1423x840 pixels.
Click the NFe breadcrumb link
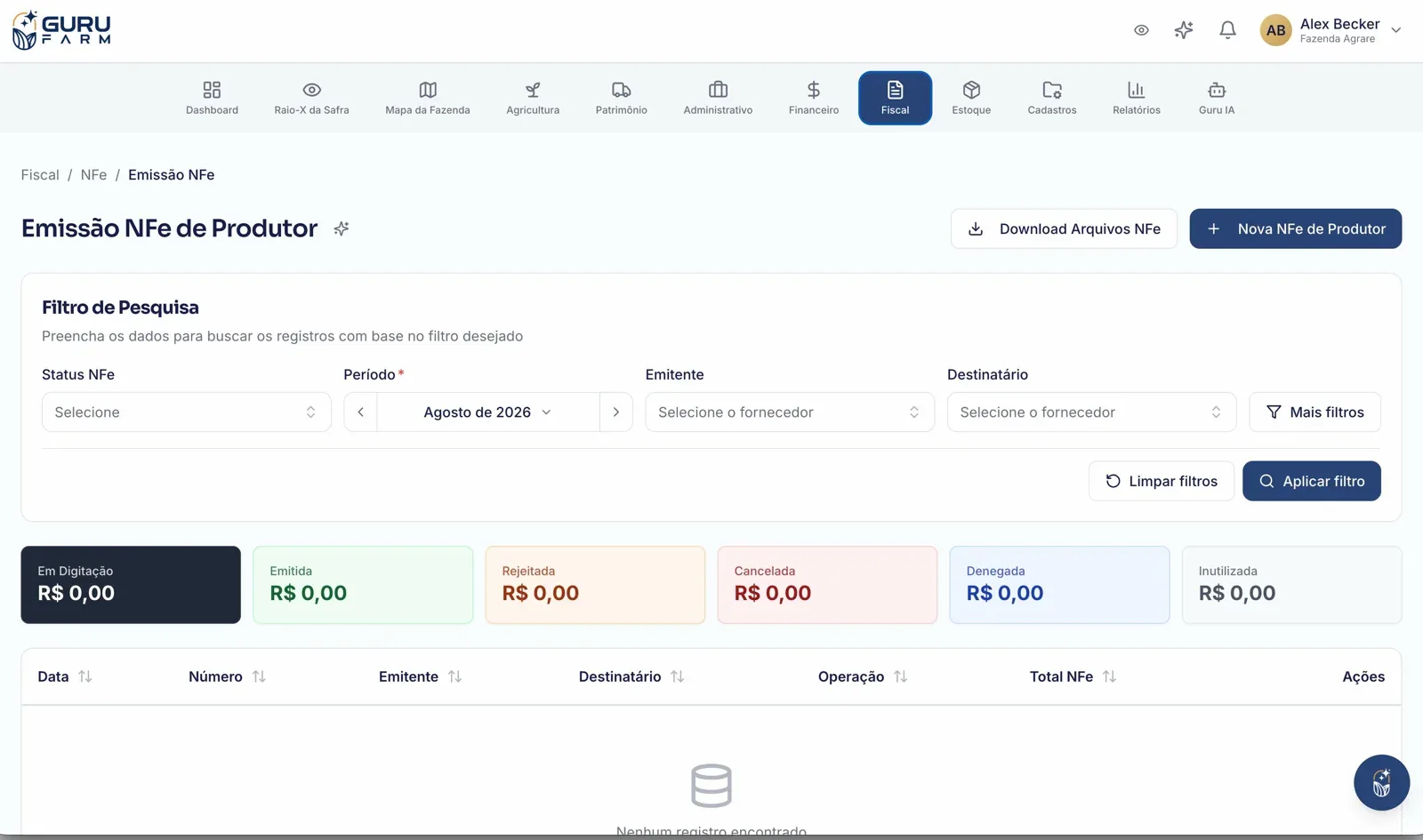[93, 175]
